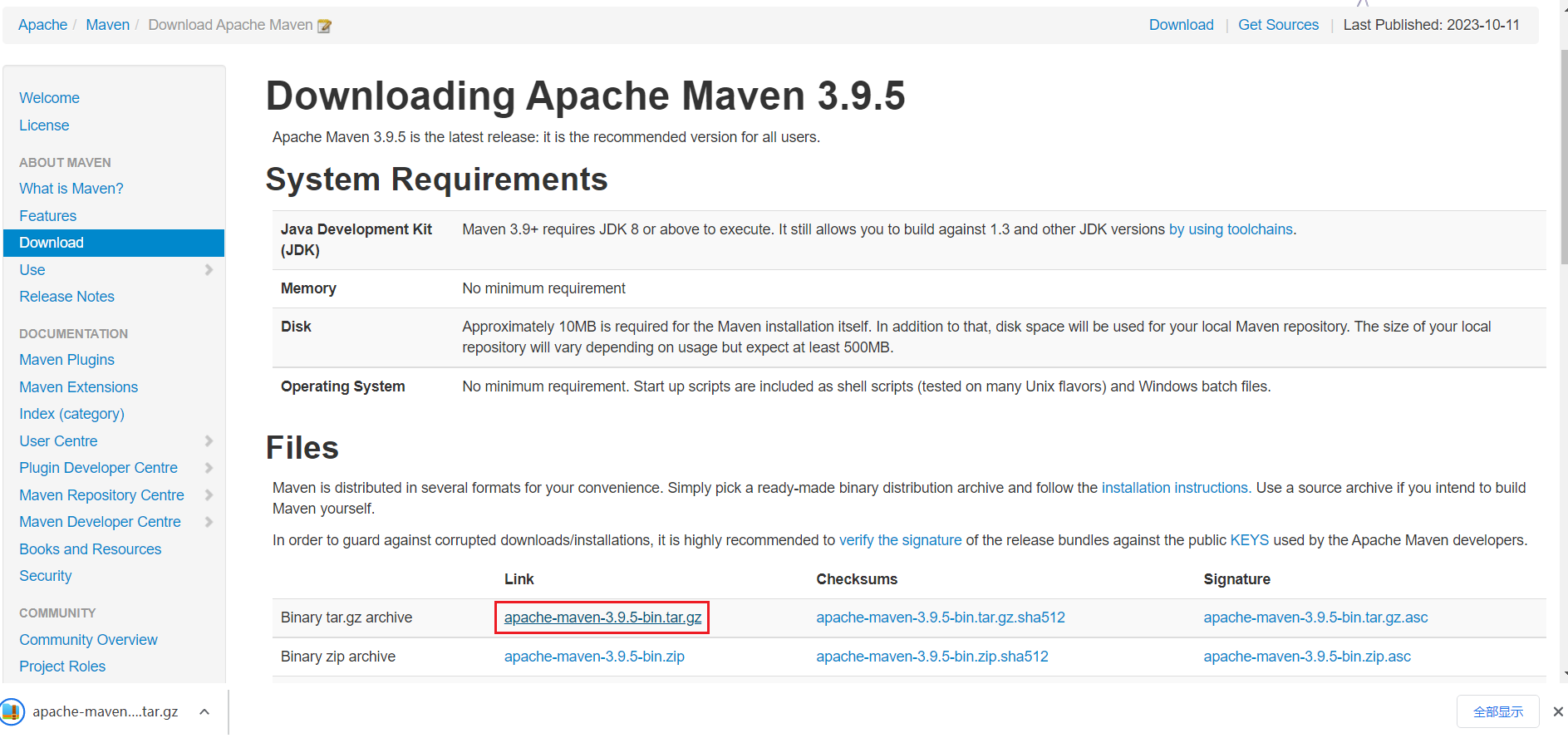
Task: Open Release Notes in sidebar
Action: click(66, 297)
